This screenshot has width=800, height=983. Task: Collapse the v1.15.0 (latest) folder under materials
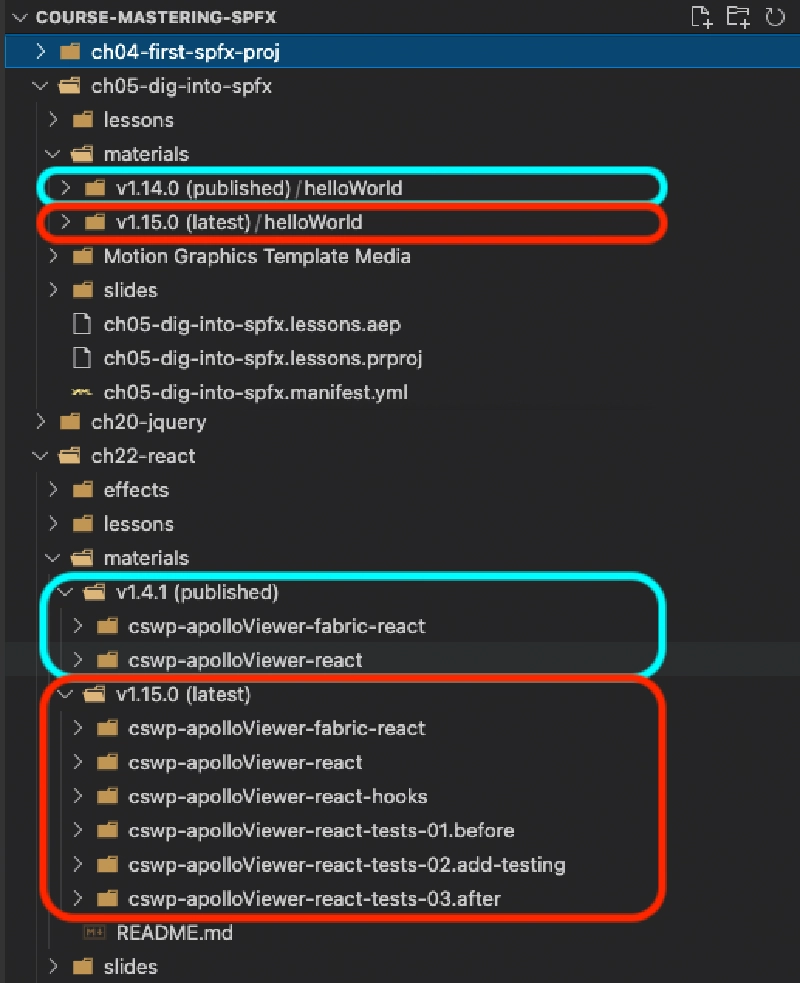[x=65, y=693]
